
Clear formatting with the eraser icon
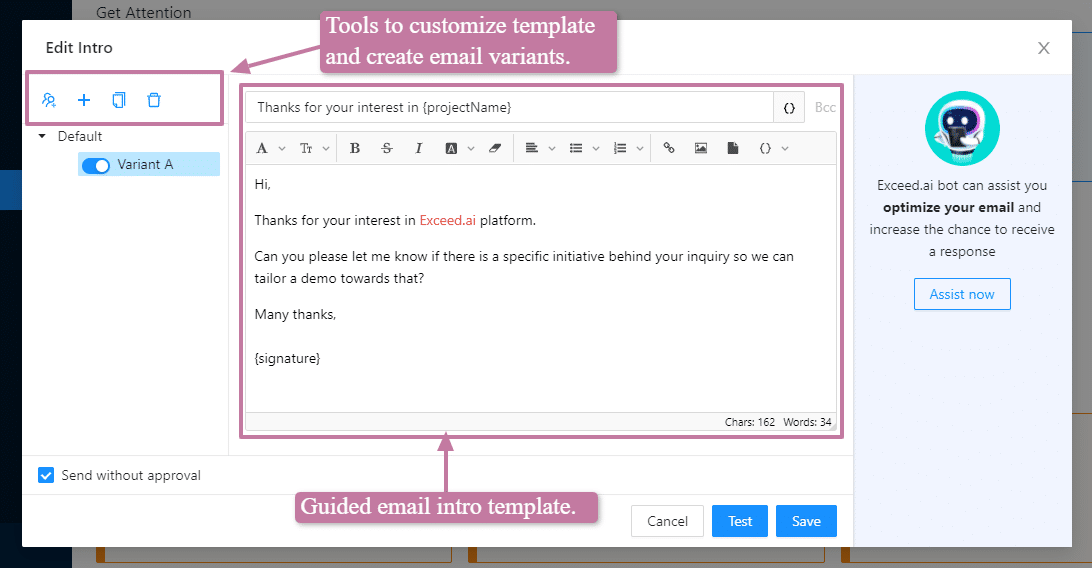click(494, 148)
